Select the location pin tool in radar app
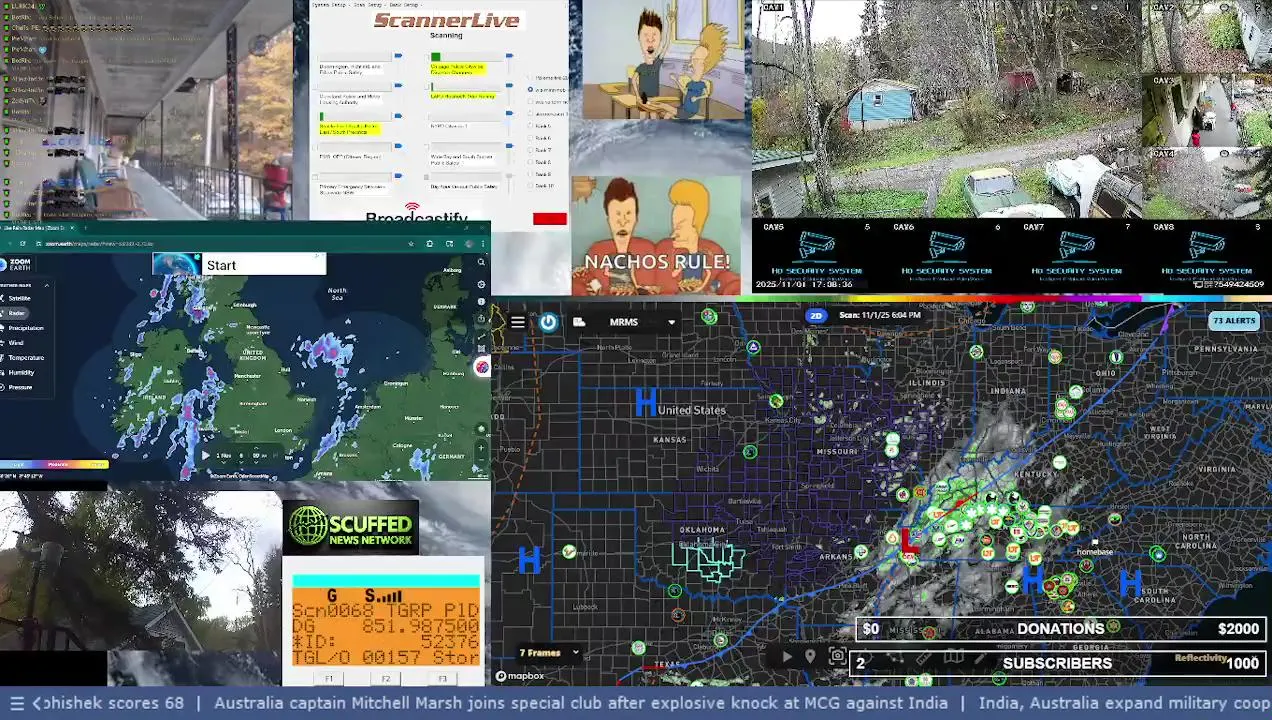Screen dimensions: 1272x720 [810, 657]
